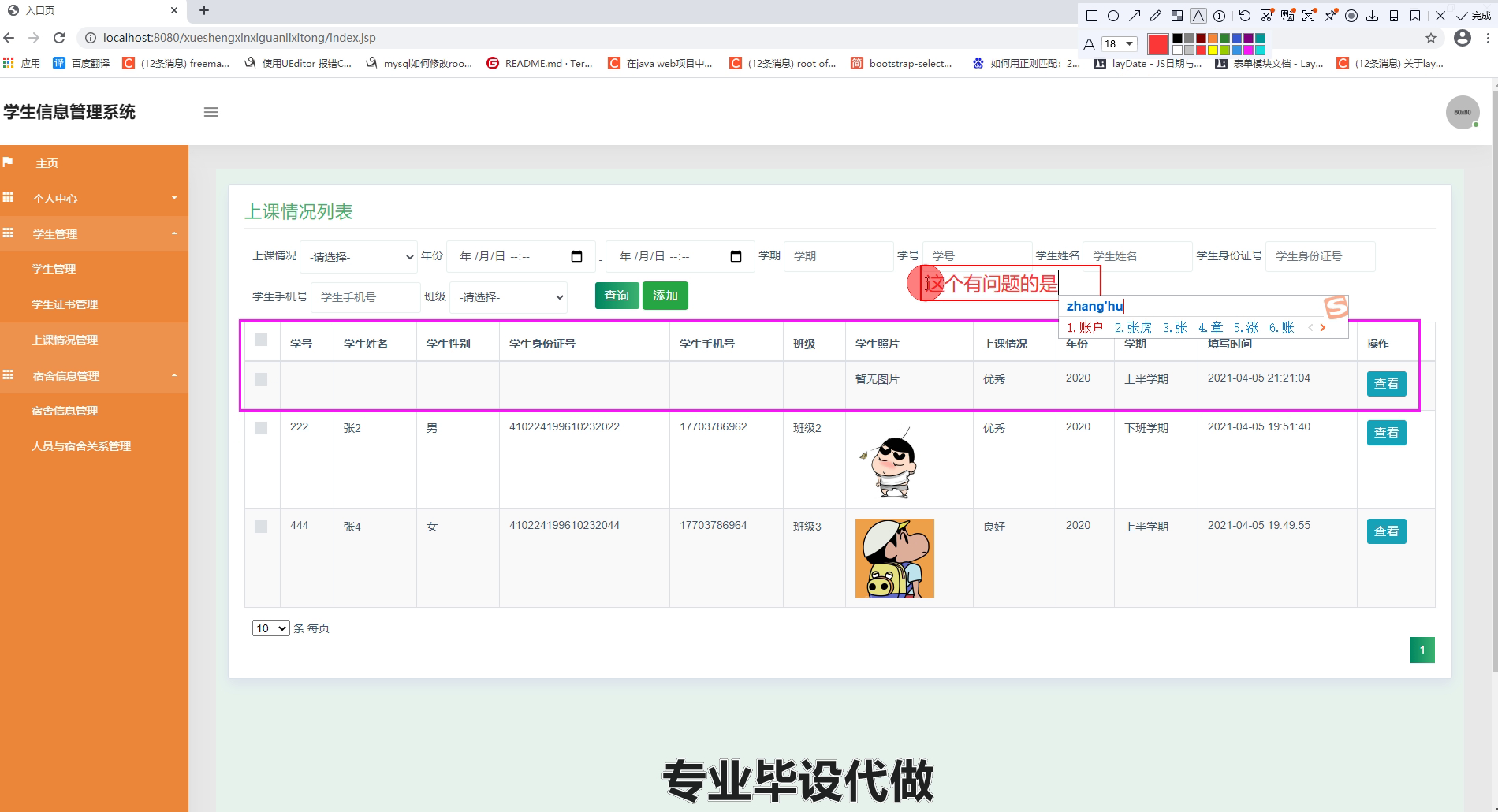Click the screen record circle icon
This screenshot has height=812, width=1498.
pos(1351,16)
